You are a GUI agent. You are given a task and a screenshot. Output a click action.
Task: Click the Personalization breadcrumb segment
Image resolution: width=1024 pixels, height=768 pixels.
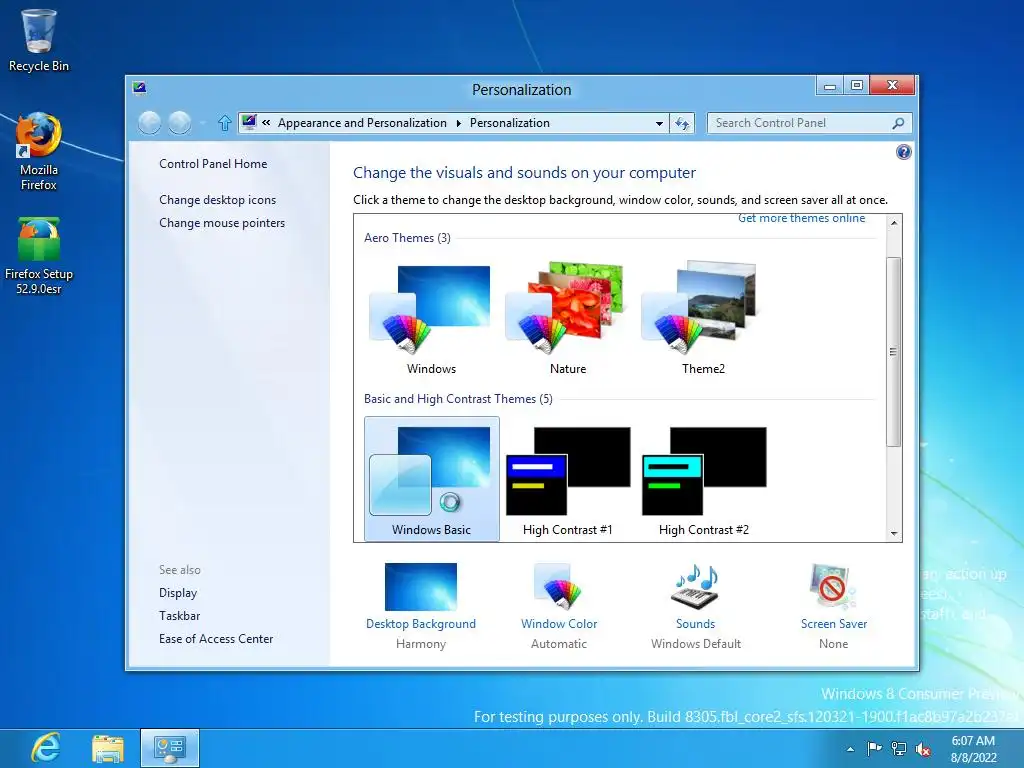(x=509, y=123)
